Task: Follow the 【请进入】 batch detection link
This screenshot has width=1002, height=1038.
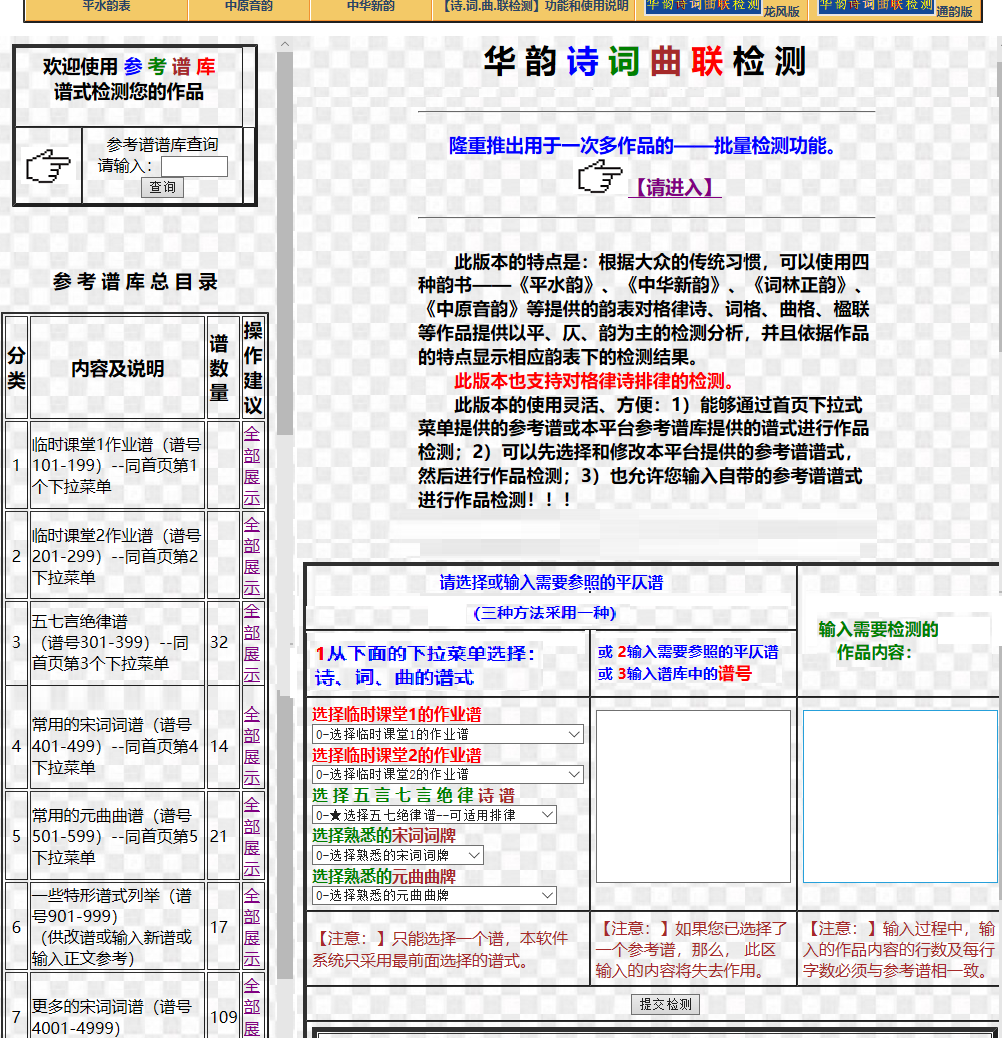Action: 674,188
